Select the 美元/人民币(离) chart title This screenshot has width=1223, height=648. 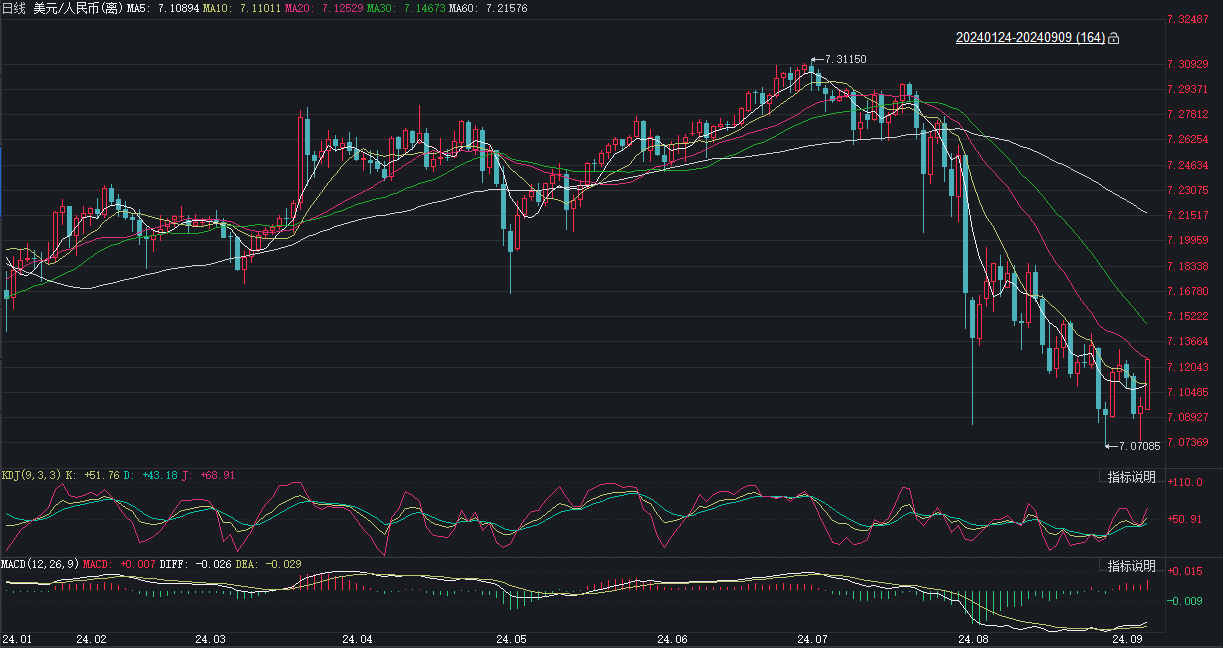(78, 8)
